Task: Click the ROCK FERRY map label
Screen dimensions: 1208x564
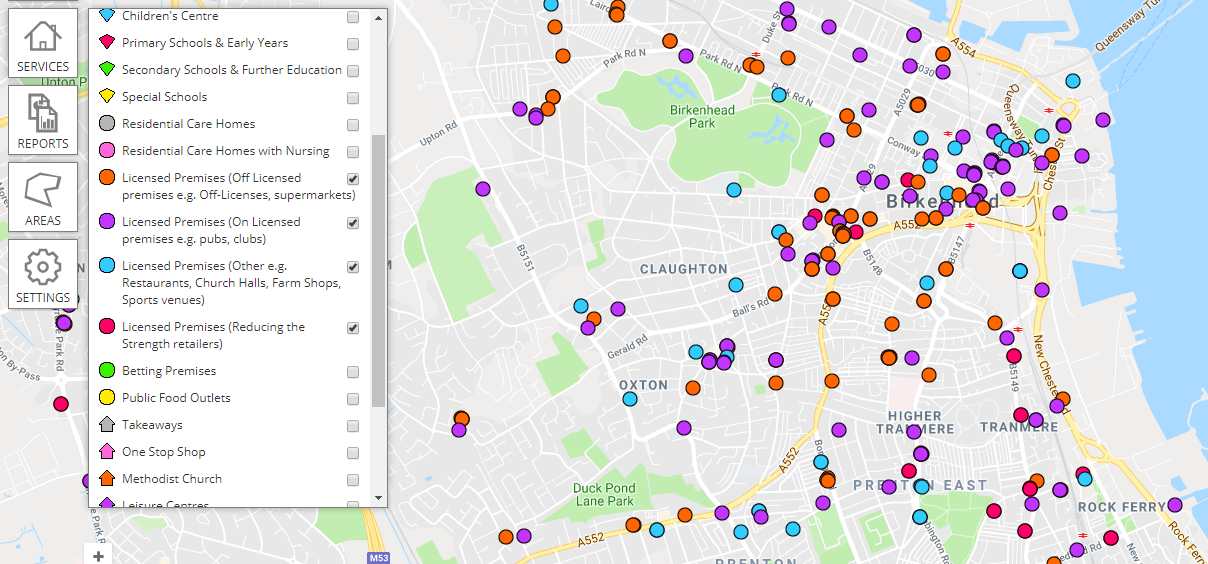Action: (x=1122, y=507)
